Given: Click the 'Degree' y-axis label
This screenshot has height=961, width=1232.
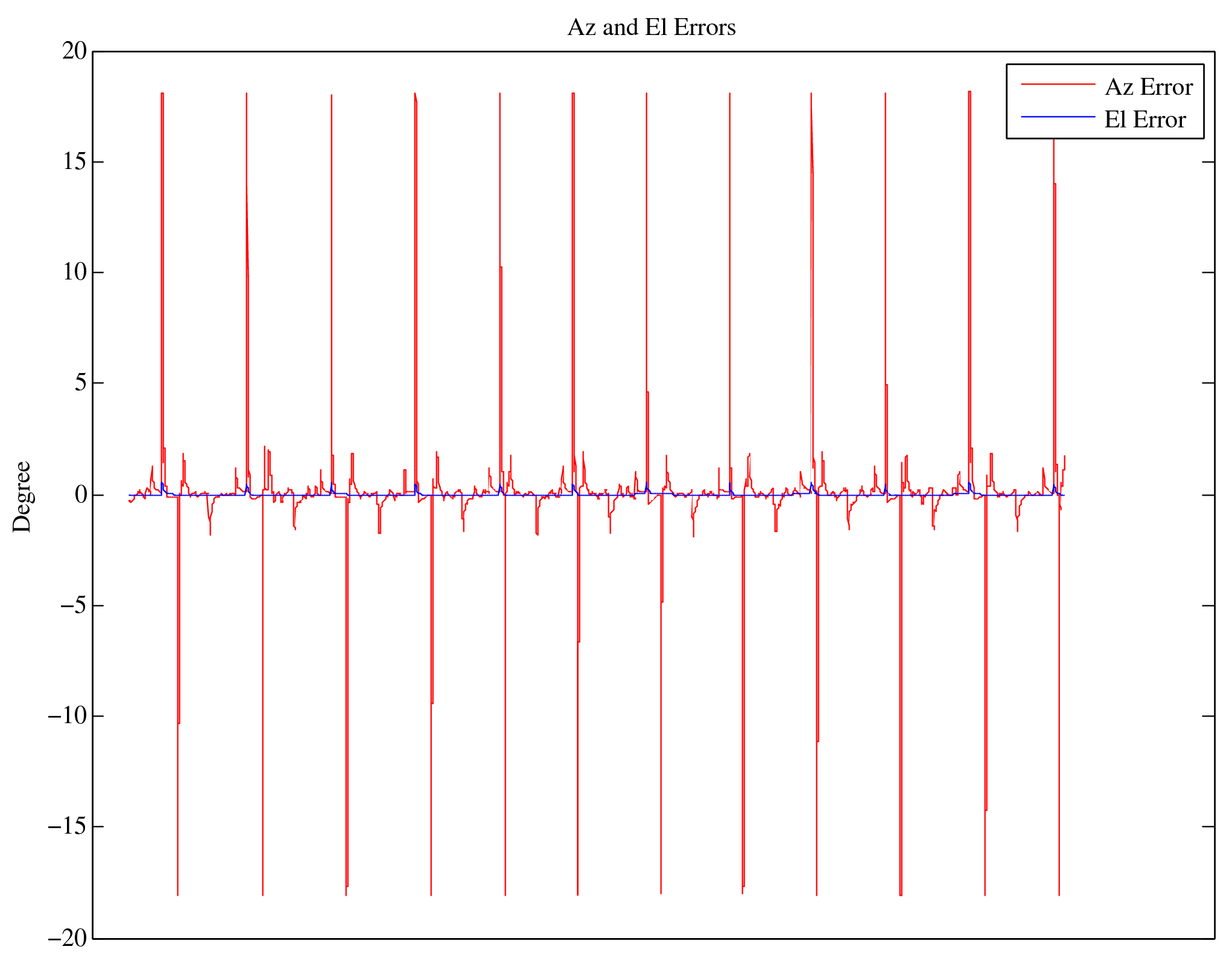Looking at the screenshot, I should [x=22, y=496].
